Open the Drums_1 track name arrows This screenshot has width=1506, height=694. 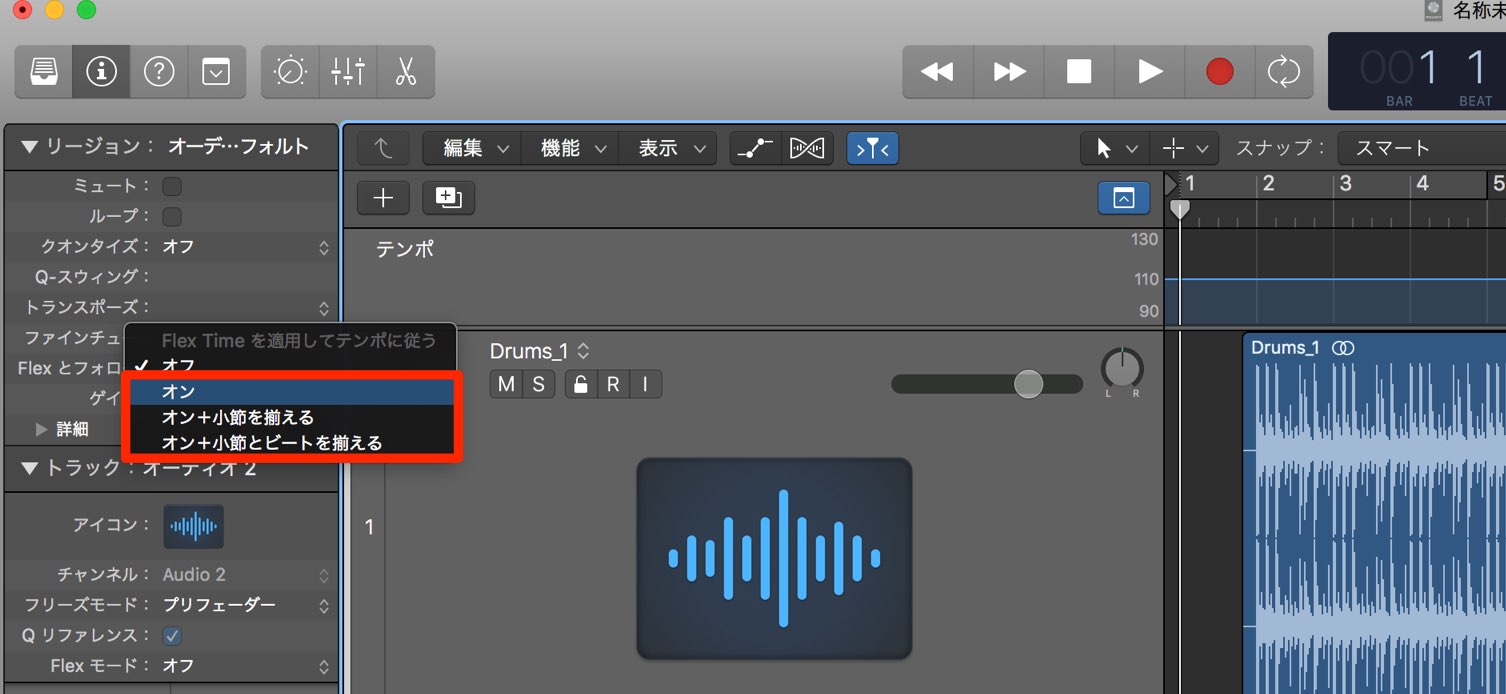point(584,351)
